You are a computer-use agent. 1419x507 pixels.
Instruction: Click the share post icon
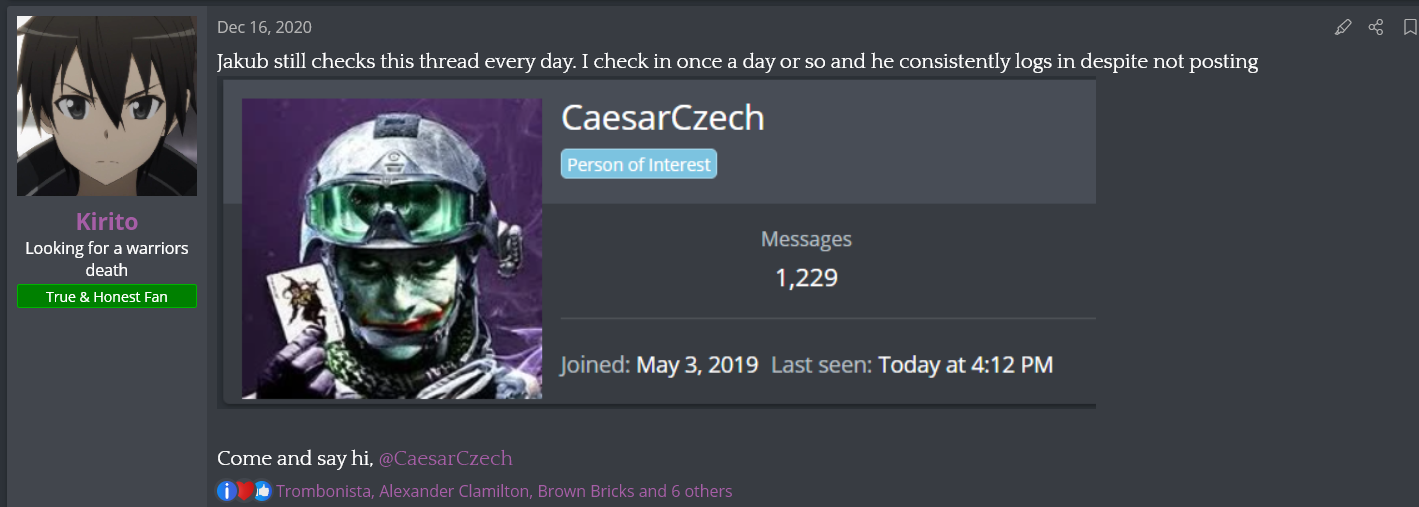pos(1376,27)
